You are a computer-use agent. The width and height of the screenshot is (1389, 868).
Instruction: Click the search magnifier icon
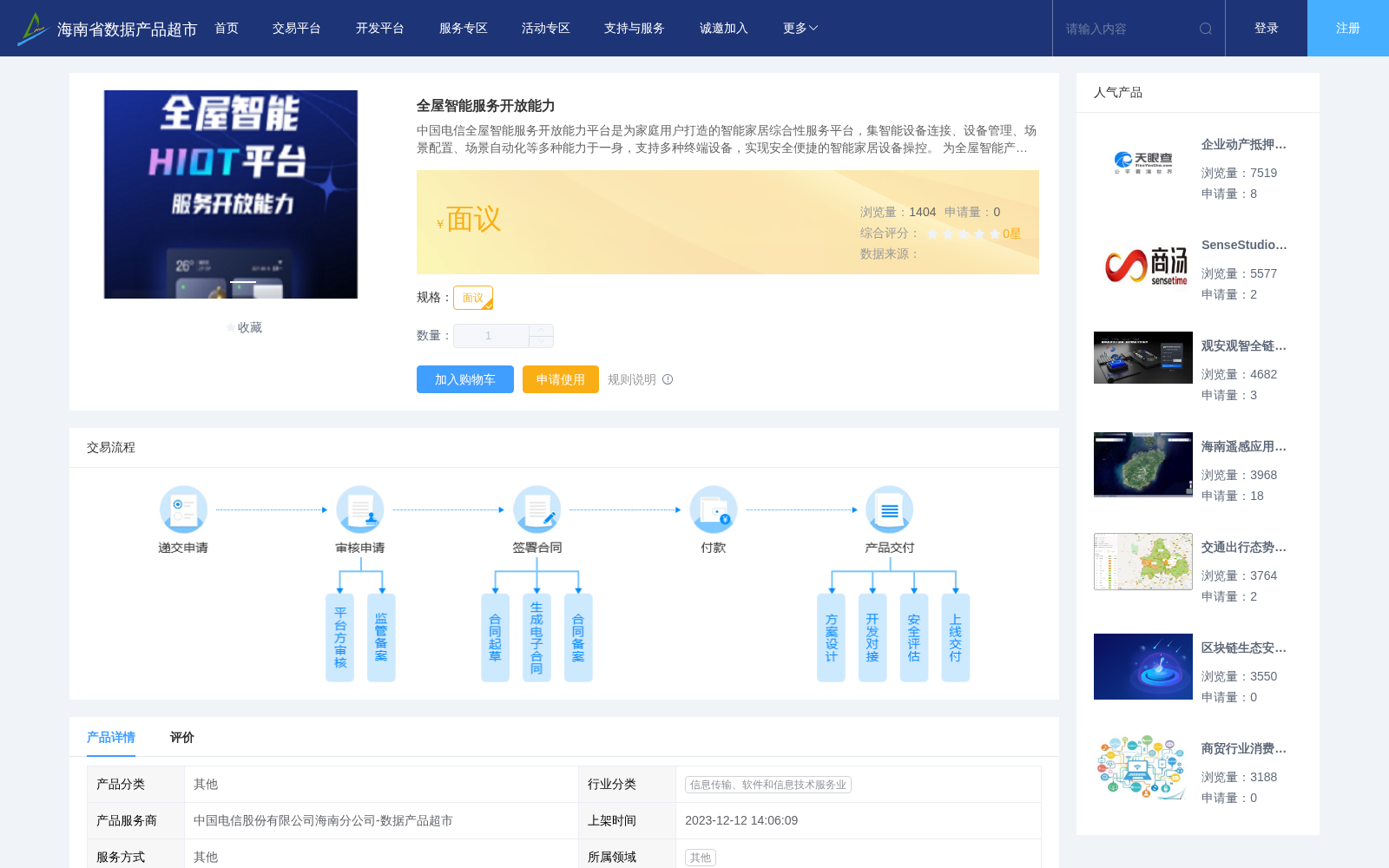1206,29
